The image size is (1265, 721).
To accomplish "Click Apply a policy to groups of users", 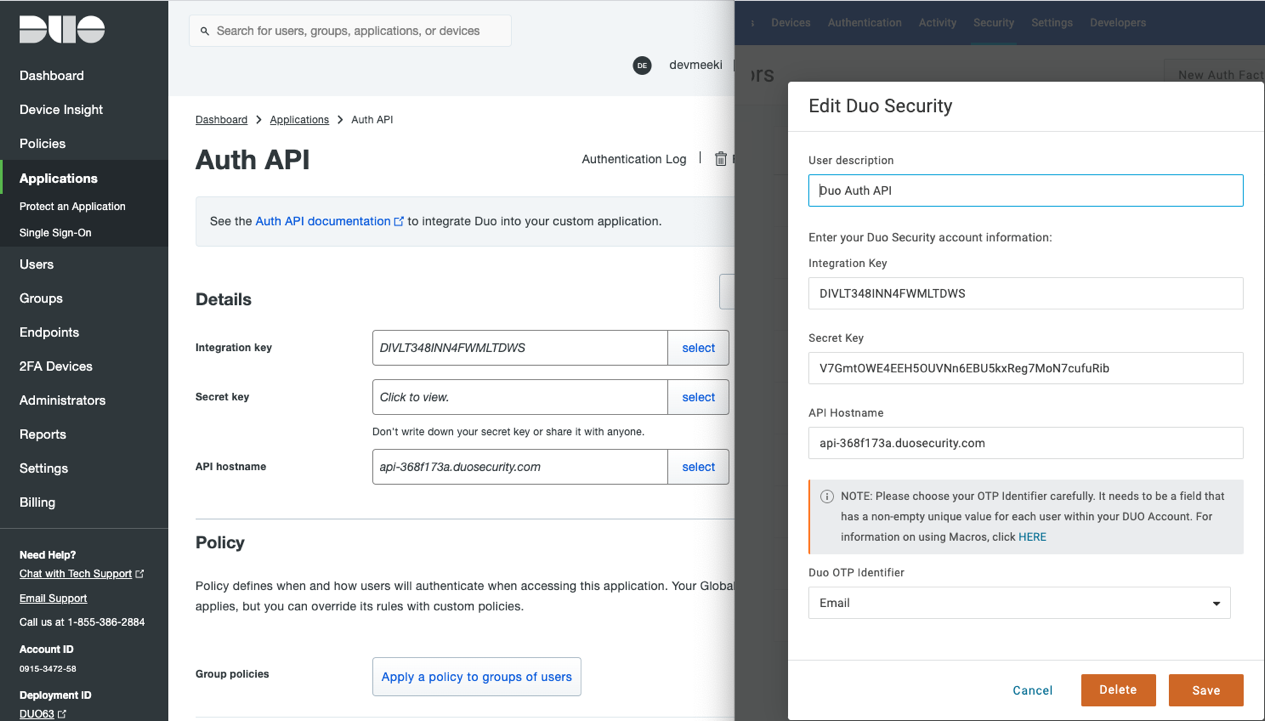I will pyautogui.click(x=476, y=677).
